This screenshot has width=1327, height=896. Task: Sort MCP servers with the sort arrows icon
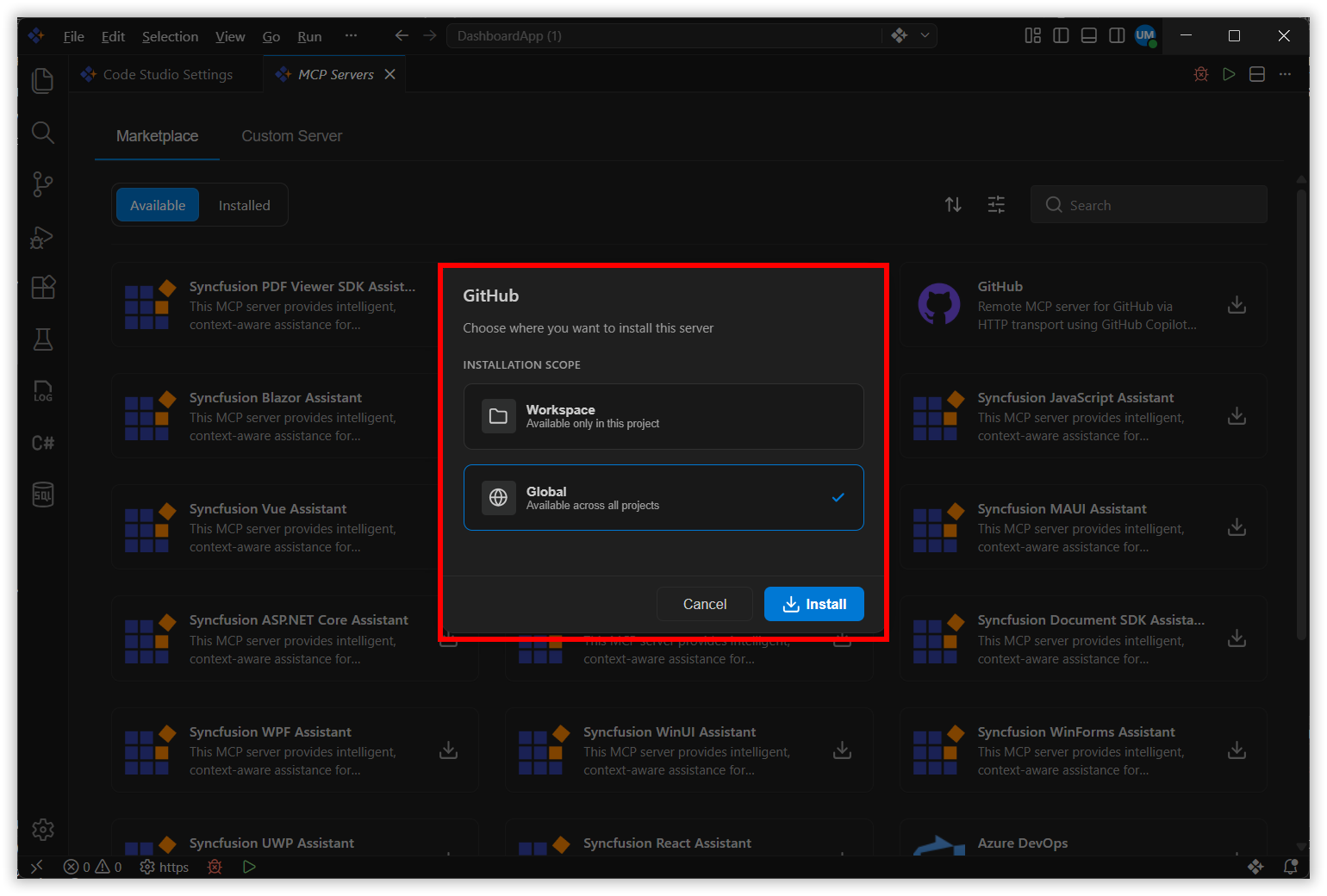click(x=953, y=204)
